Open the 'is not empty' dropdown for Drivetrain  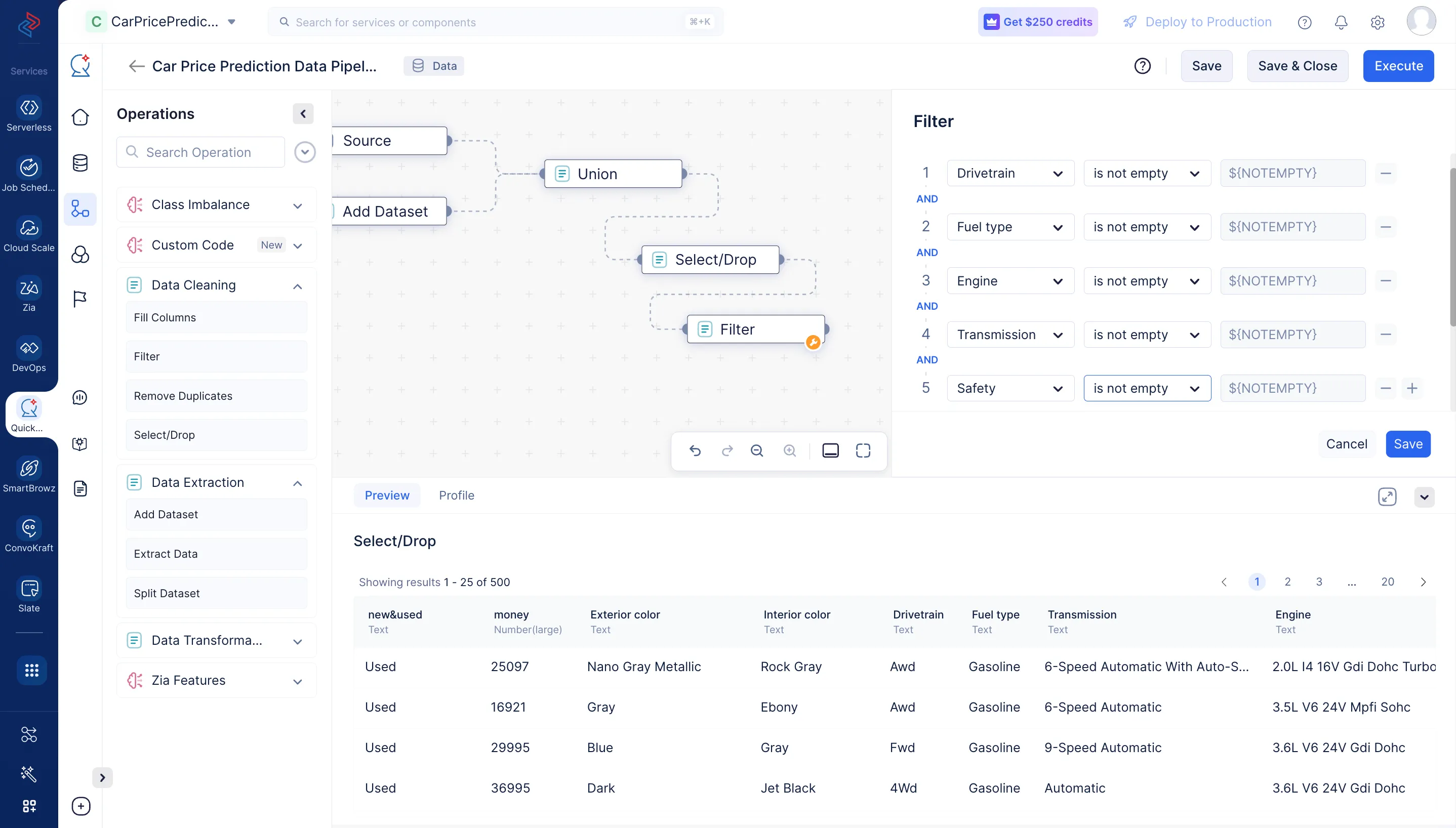tap(1147, 173)
